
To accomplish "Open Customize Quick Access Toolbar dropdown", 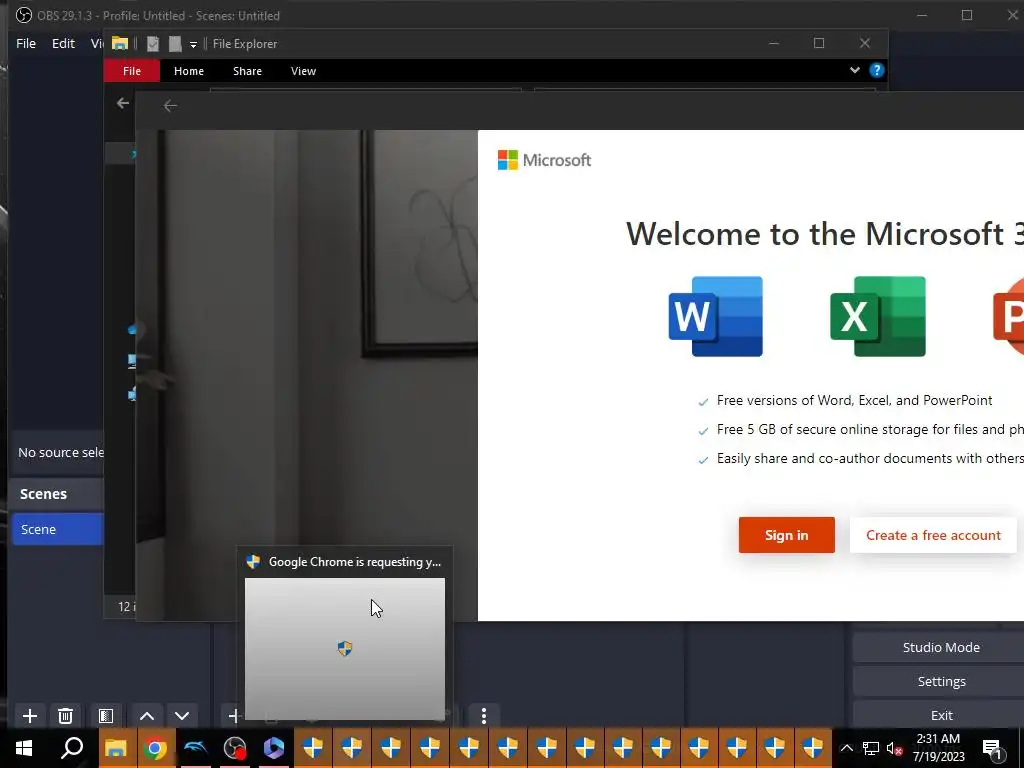I will click(193, 44).
